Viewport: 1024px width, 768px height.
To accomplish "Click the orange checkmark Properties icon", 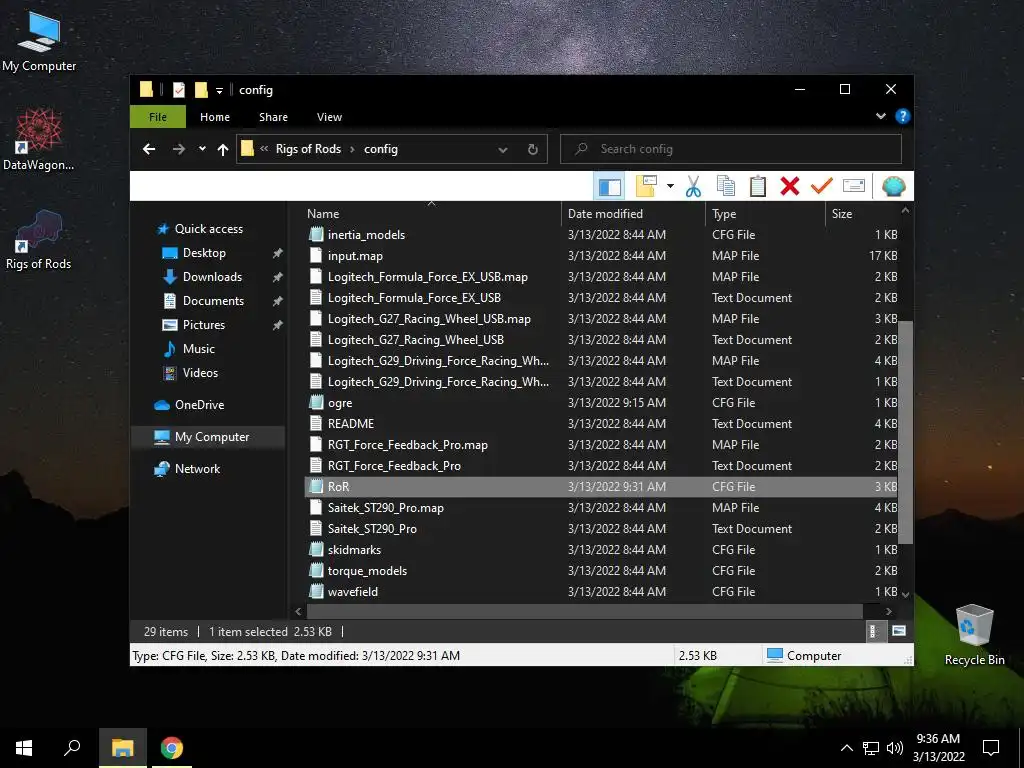I will click(x=822, y=187).
